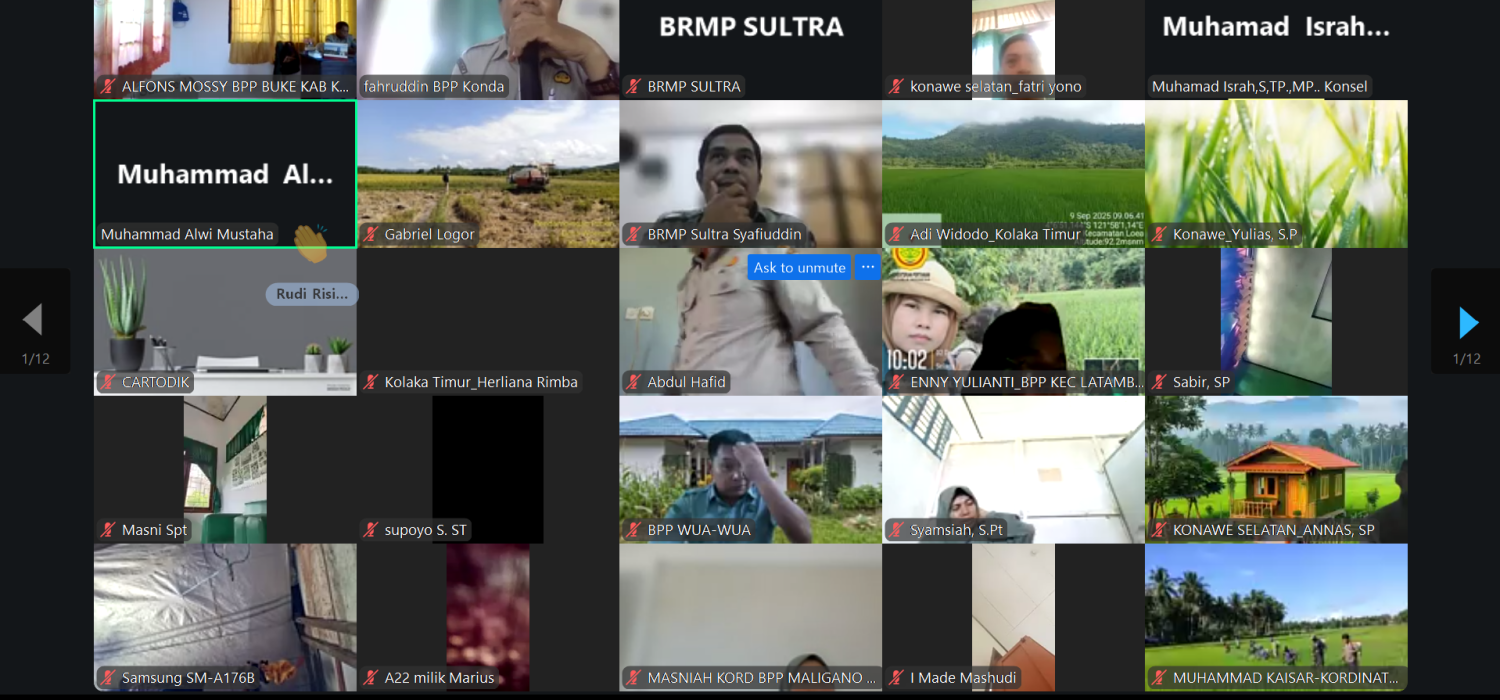
Task: Click the Rudi Risi... reaction label
Action: tap(312, 294)
